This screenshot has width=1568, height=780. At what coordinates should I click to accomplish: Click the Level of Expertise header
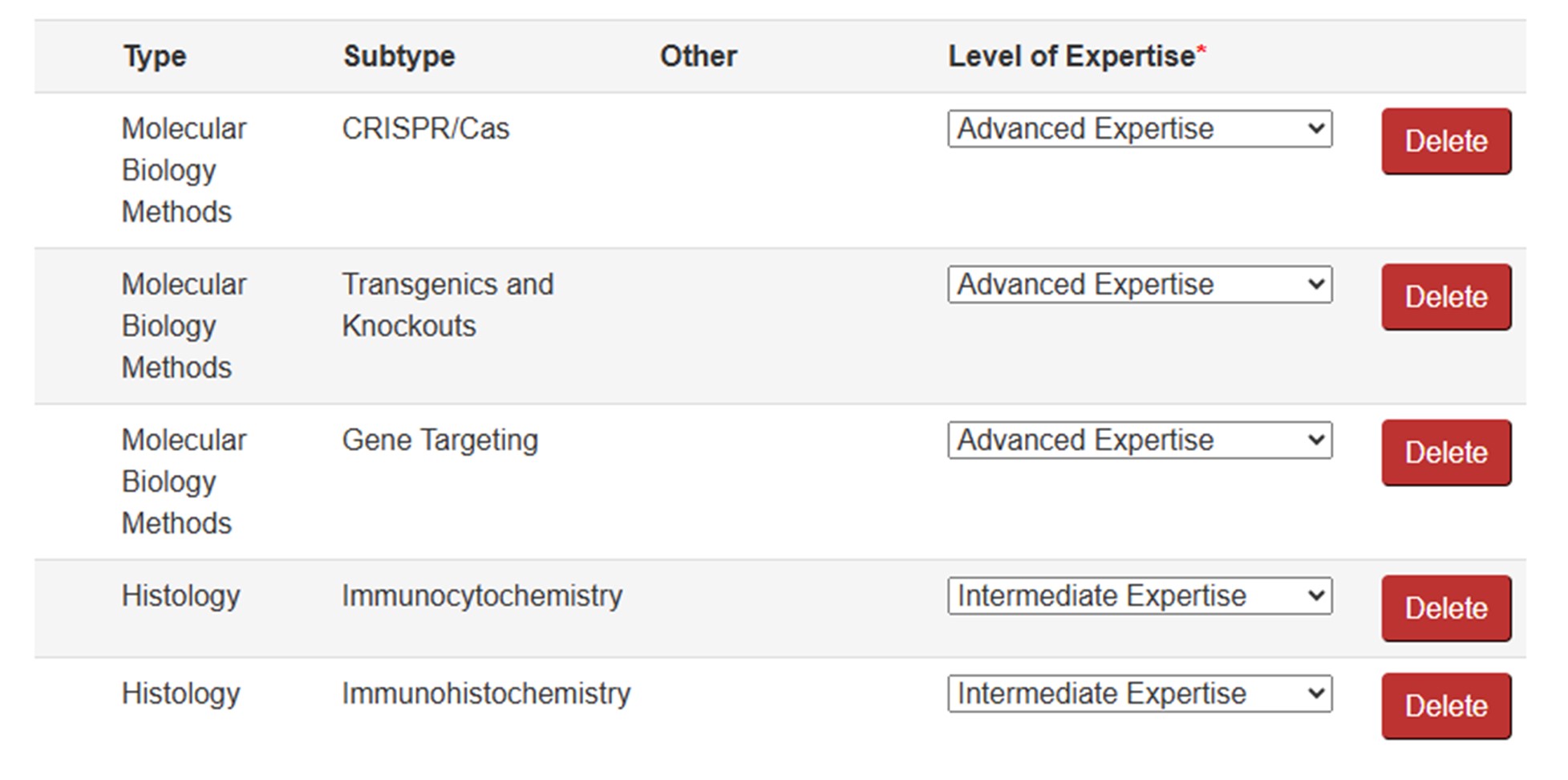click(1072, 57)
